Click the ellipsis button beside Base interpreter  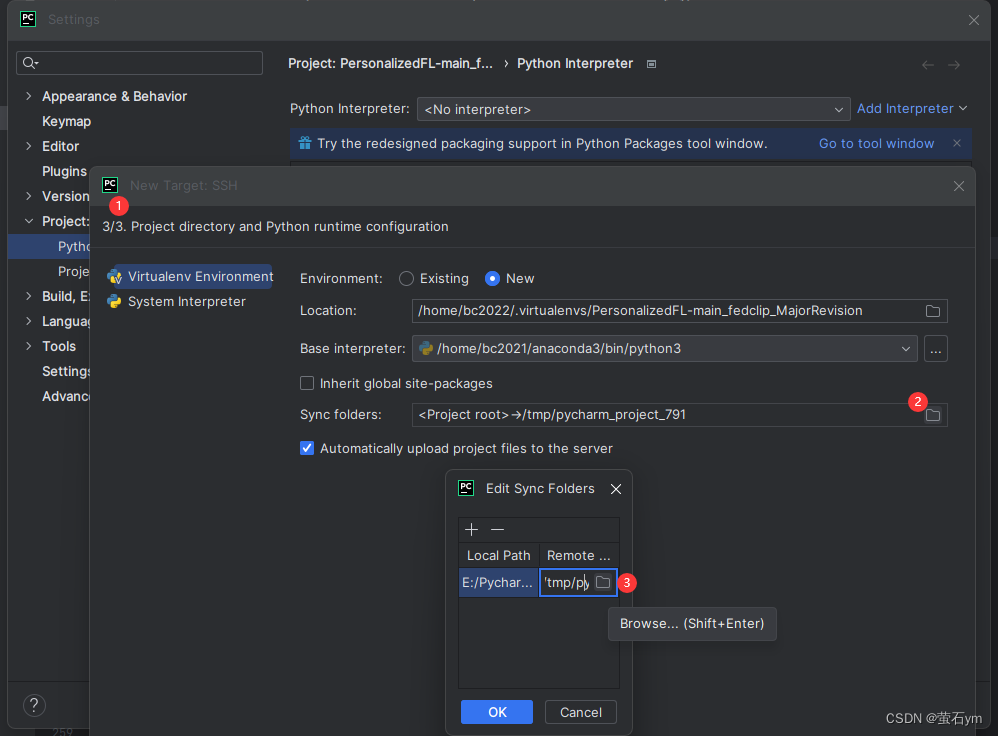(x=936, y=349)
